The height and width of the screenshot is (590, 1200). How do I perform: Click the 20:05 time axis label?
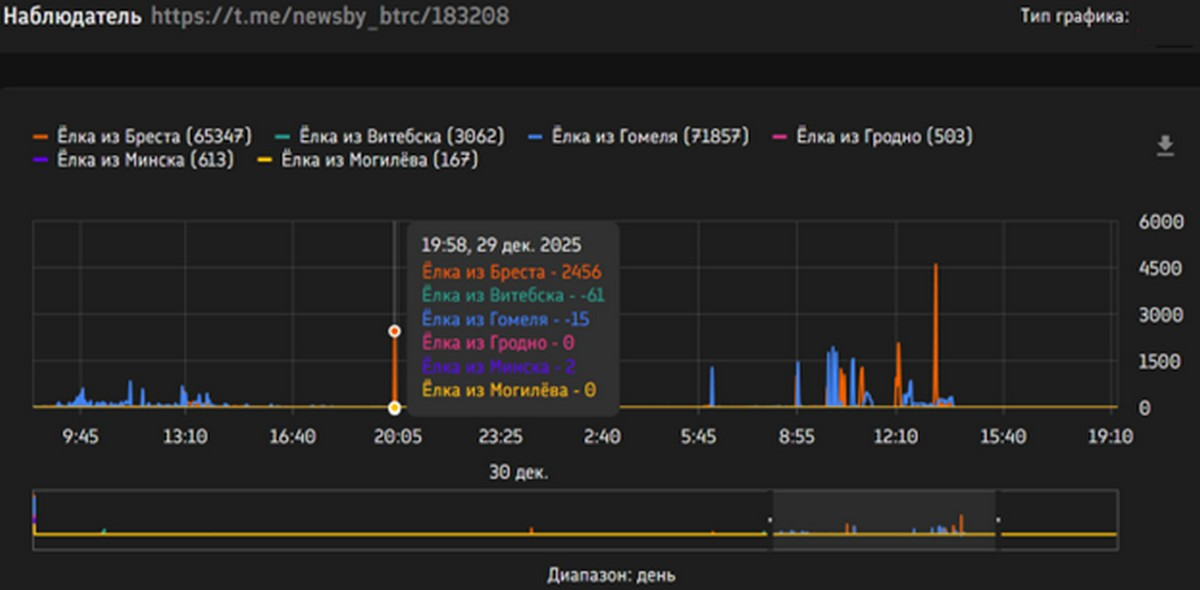397,436
